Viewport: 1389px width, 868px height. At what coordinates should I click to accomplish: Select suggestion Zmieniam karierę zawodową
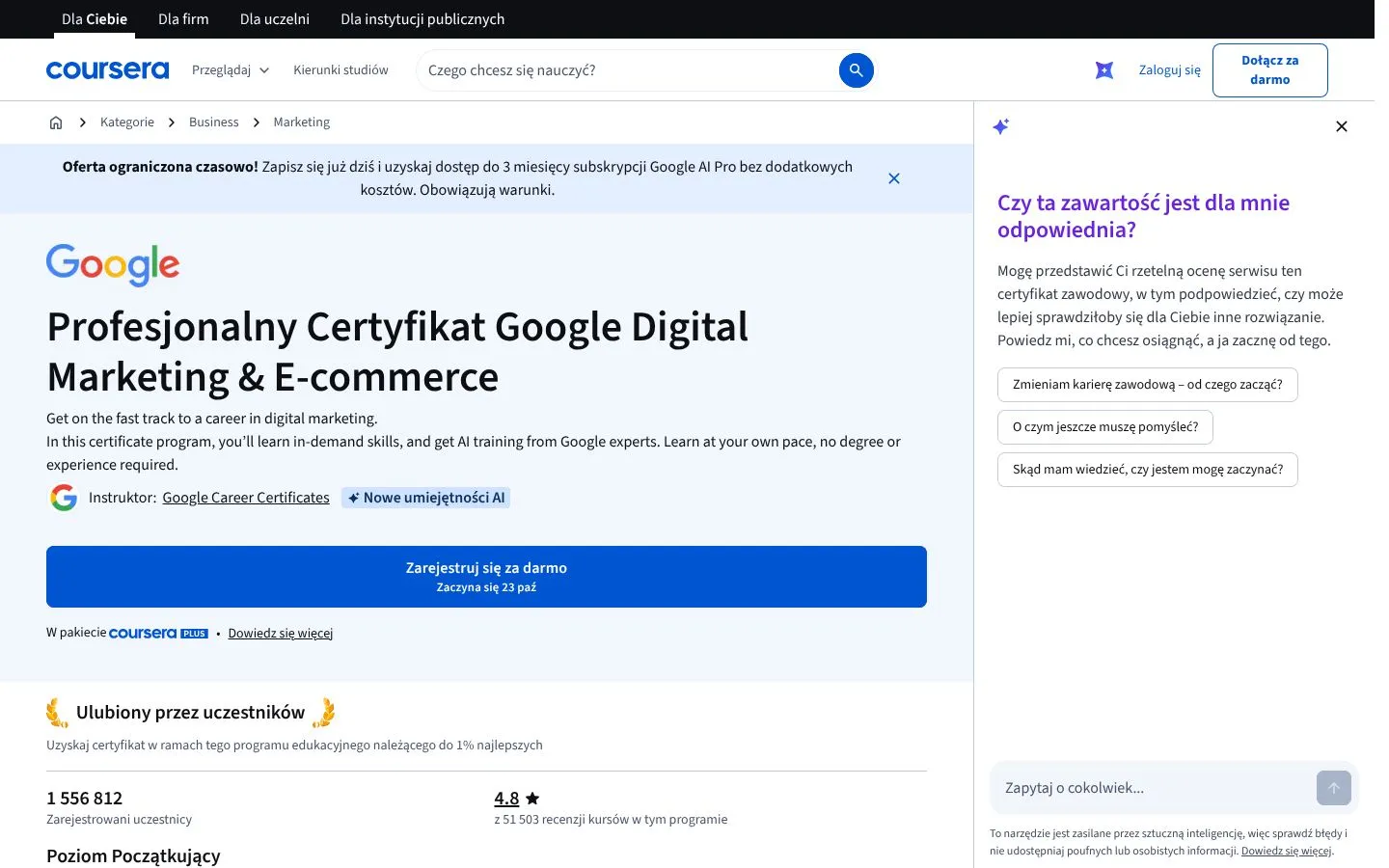(1148, 385)
